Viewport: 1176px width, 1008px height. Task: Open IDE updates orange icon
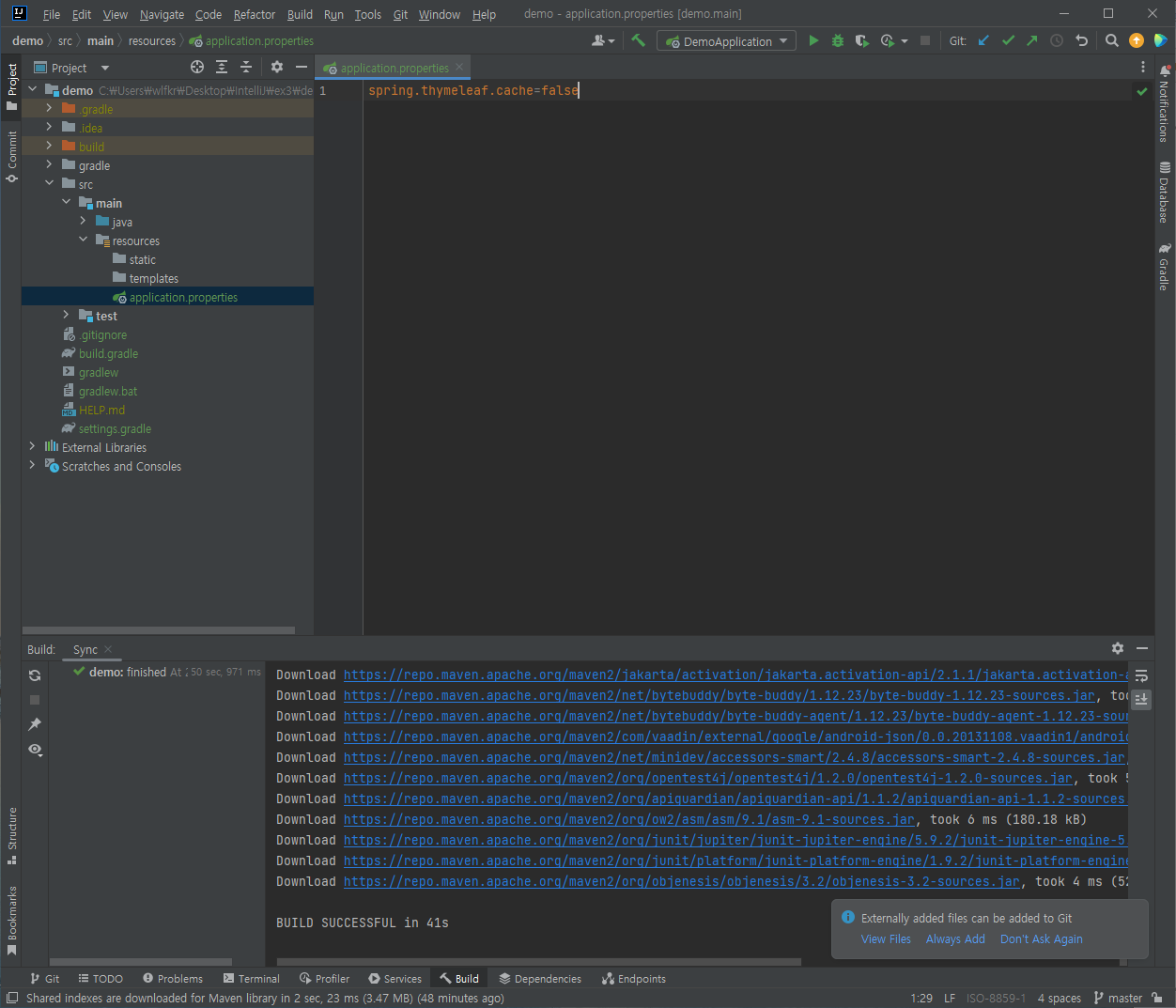click(1137, 40)
